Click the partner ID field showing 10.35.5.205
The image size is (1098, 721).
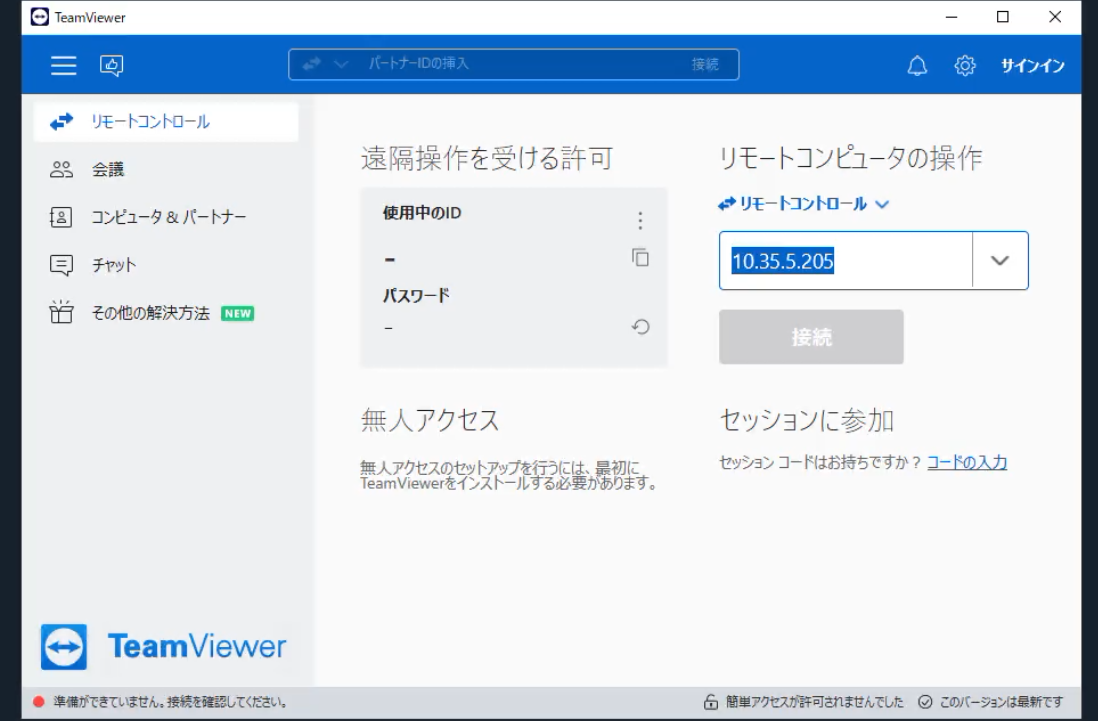pos(845,261)
